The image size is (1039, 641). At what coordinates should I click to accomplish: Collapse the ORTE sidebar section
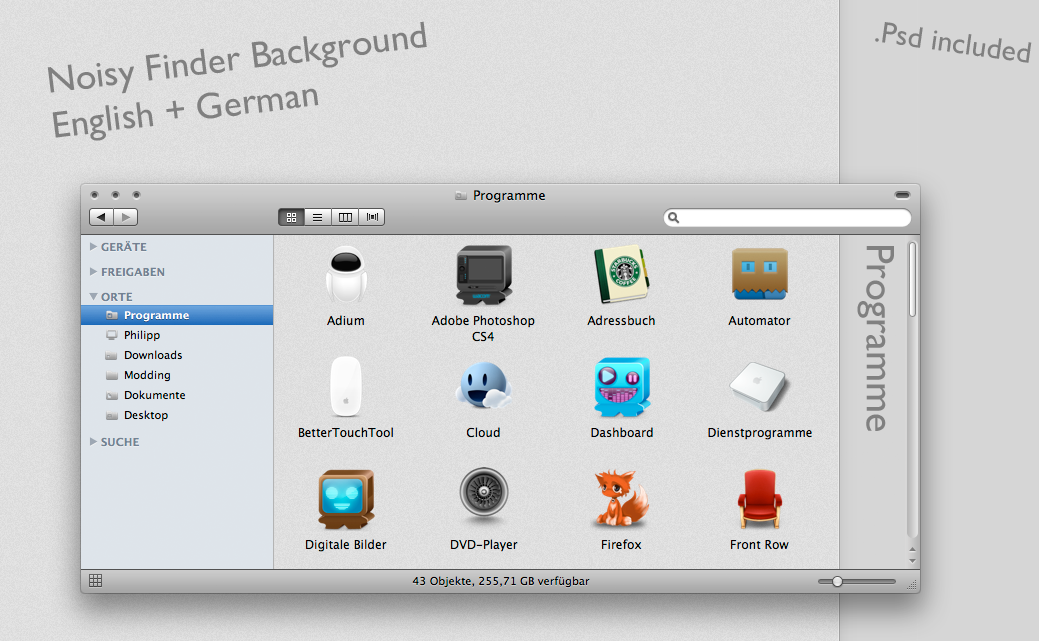(93, 297)
